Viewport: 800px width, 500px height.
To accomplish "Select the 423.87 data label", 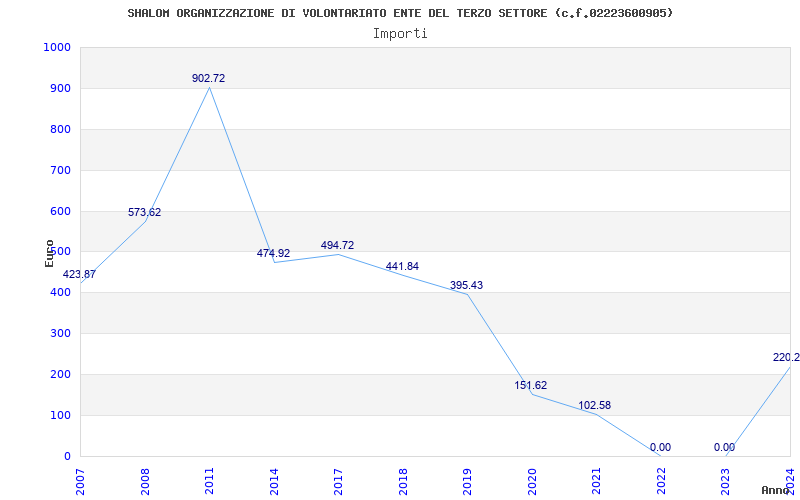I will (x=79, y=274).
